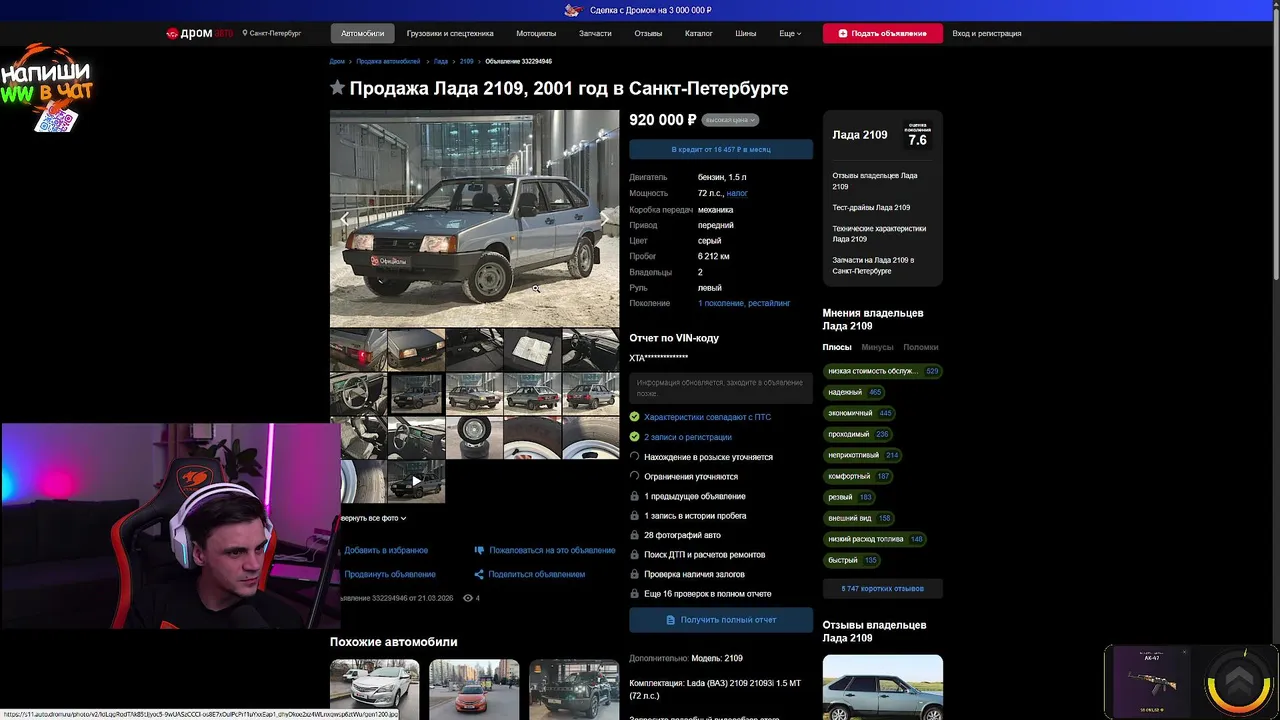Play the video thumbnail in photo gallery
1280x720 pixels.
tap(416, 481)
